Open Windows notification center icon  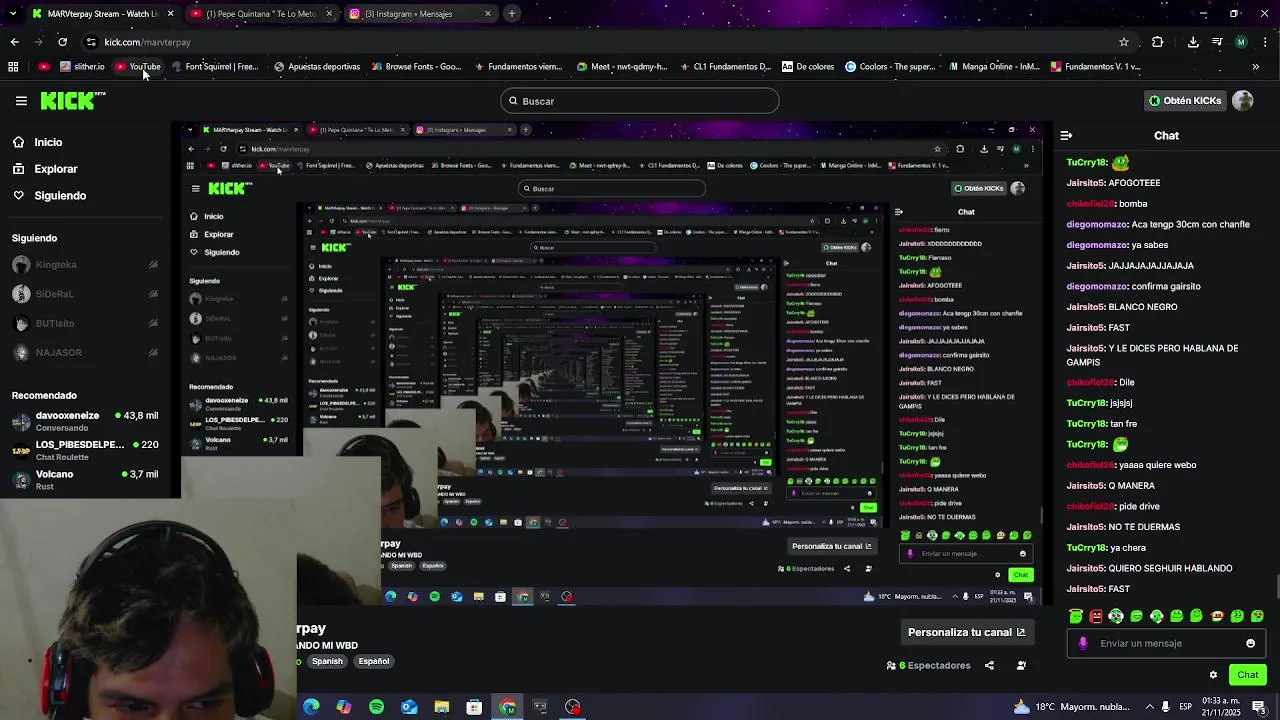tap(1259, 707)
